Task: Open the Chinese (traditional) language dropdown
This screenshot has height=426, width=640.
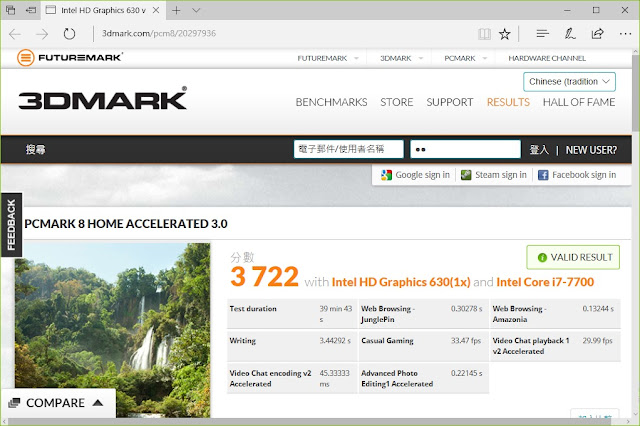Action: (569, 82)
